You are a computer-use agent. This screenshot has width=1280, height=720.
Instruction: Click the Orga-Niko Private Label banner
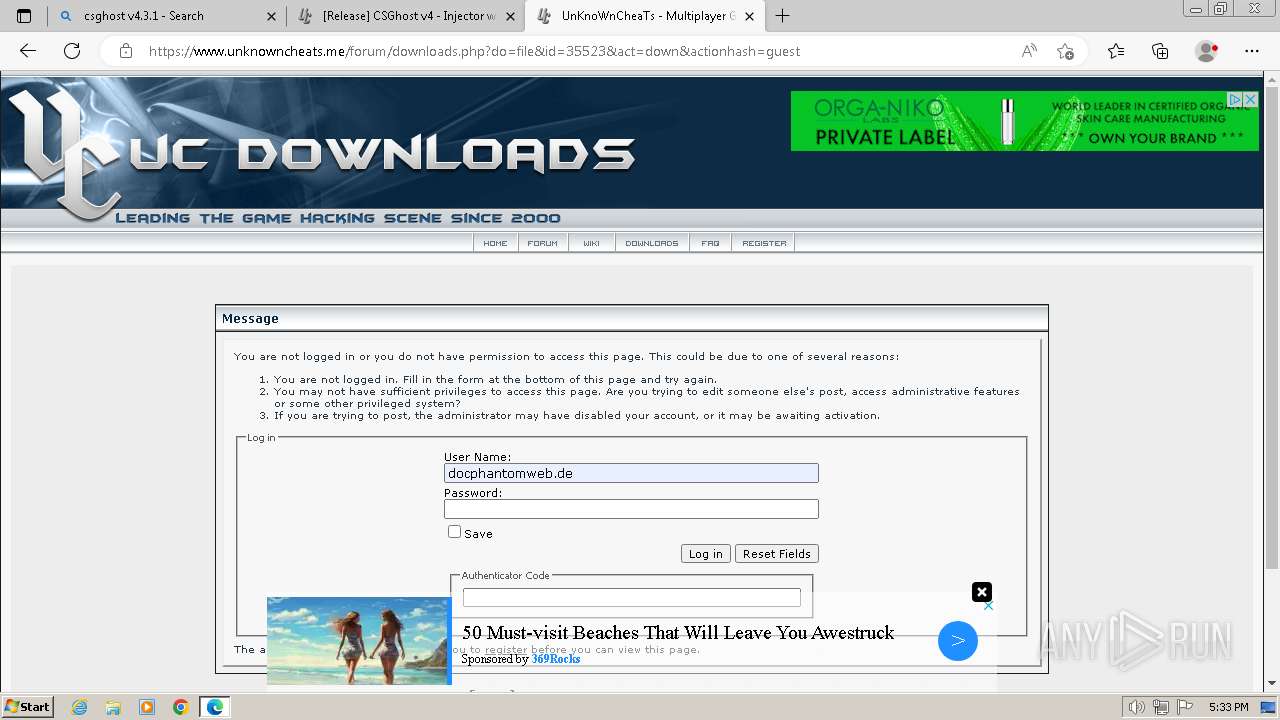[1025, 121]
